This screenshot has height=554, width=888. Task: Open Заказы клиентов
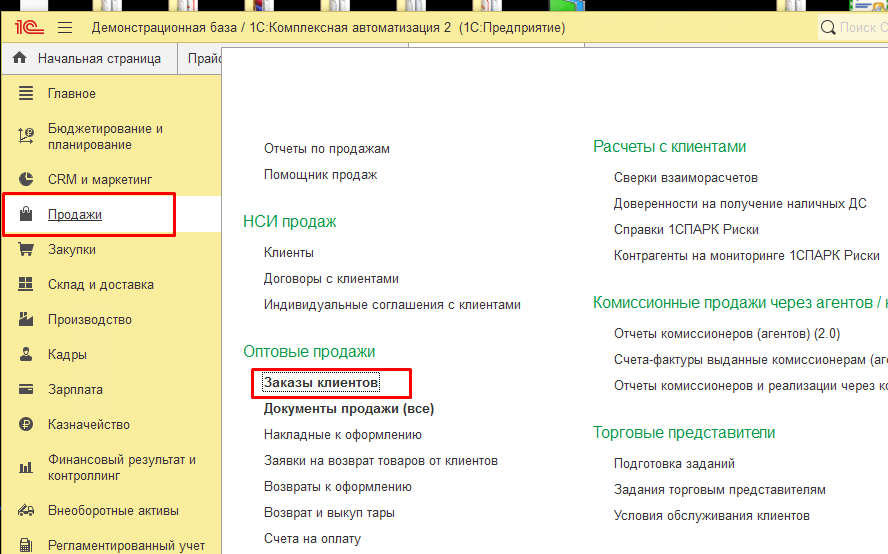(321, 383)
